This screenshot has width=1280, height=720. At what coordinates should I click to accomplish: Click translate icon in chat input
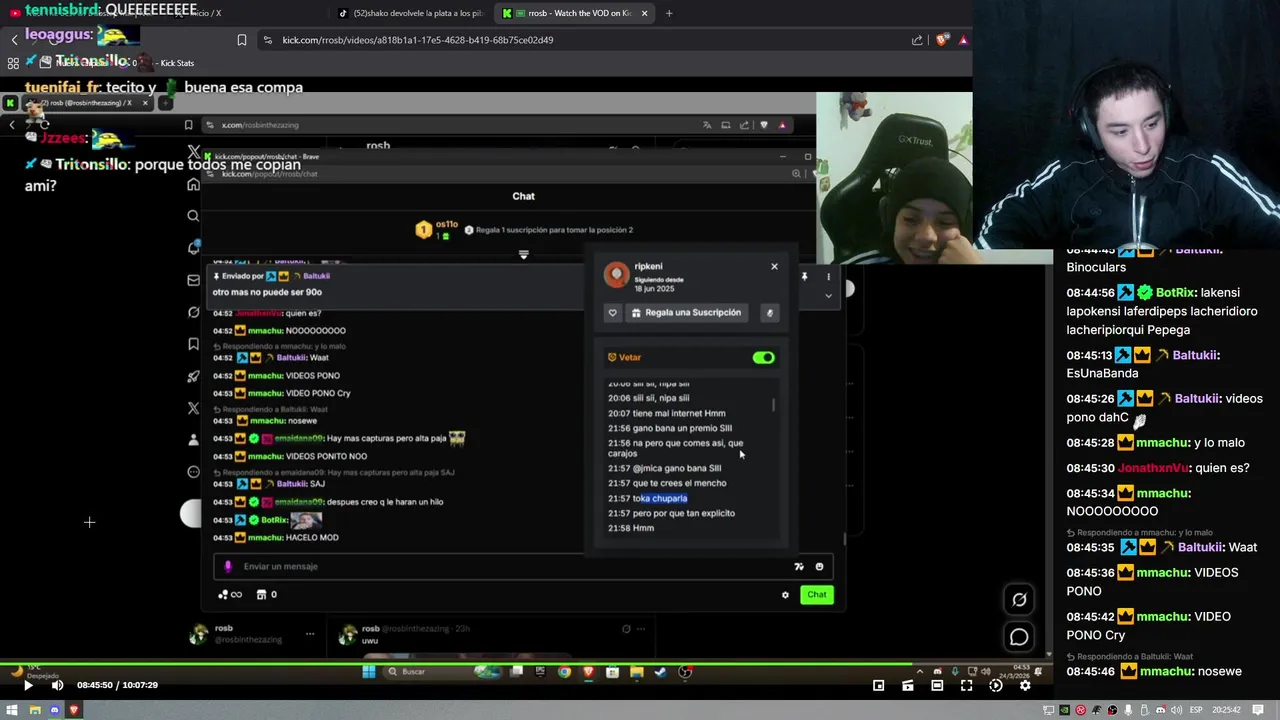799,567
